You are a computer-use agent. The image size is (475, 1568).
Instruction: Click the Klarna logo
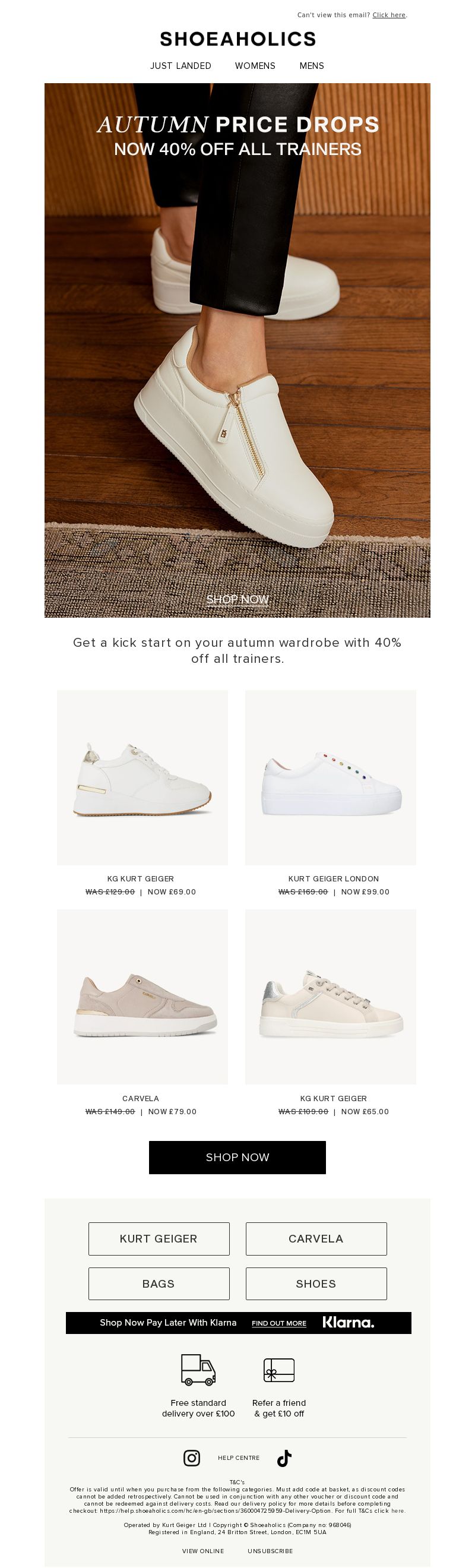[x=348, y=1322]
